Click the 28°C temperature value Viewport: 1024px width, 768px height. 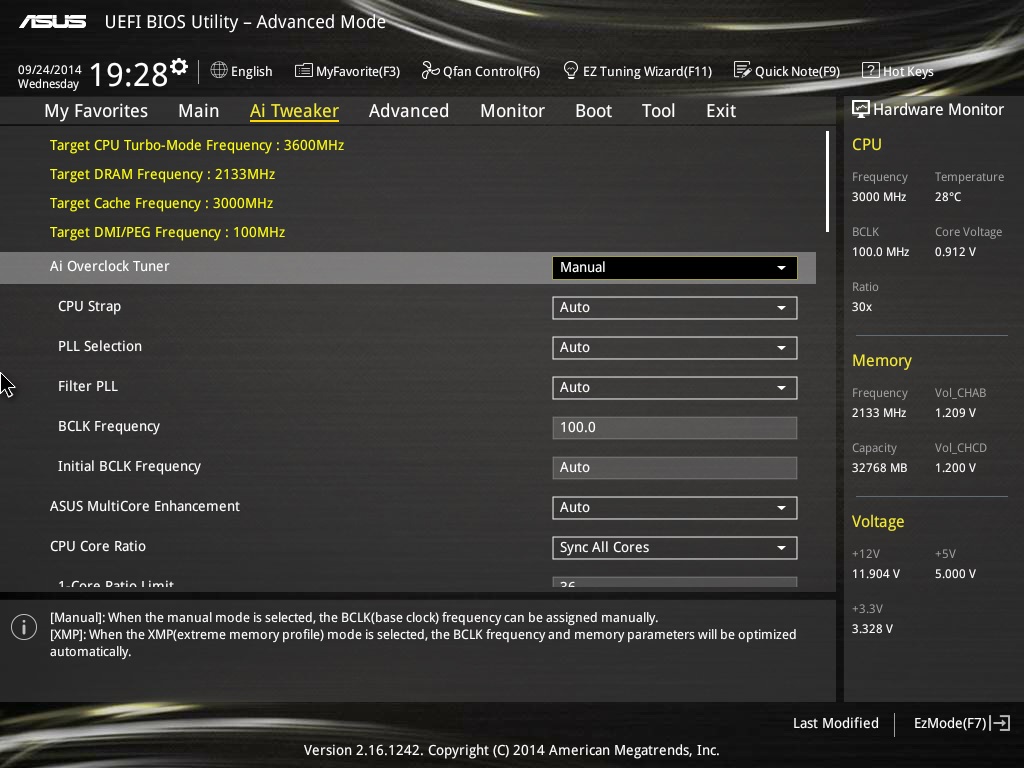point(948,197)
